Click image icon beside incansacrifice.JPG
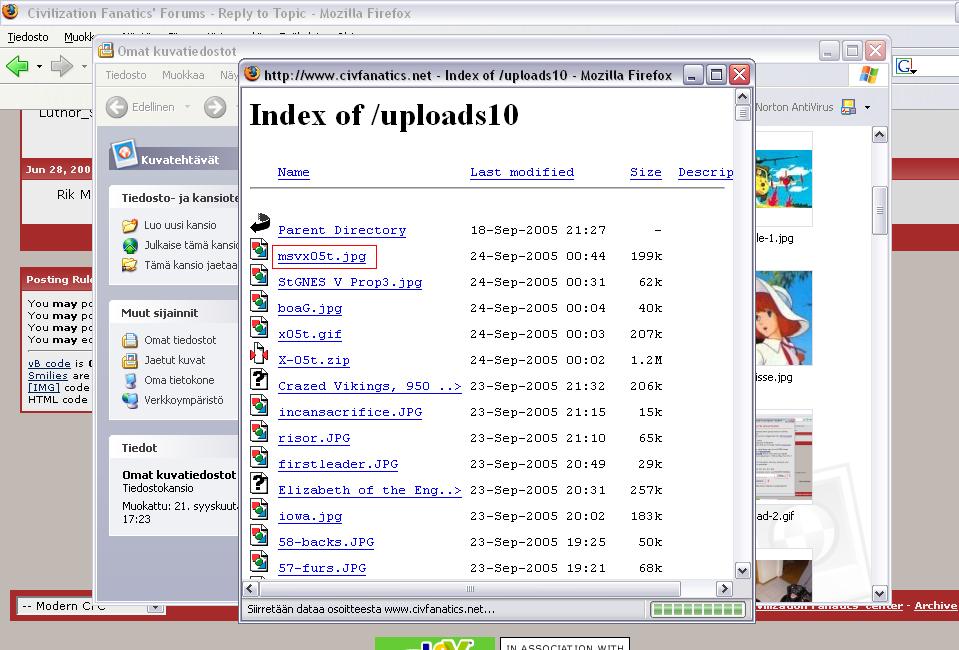 pyautogui.click(x=259, y=405)
